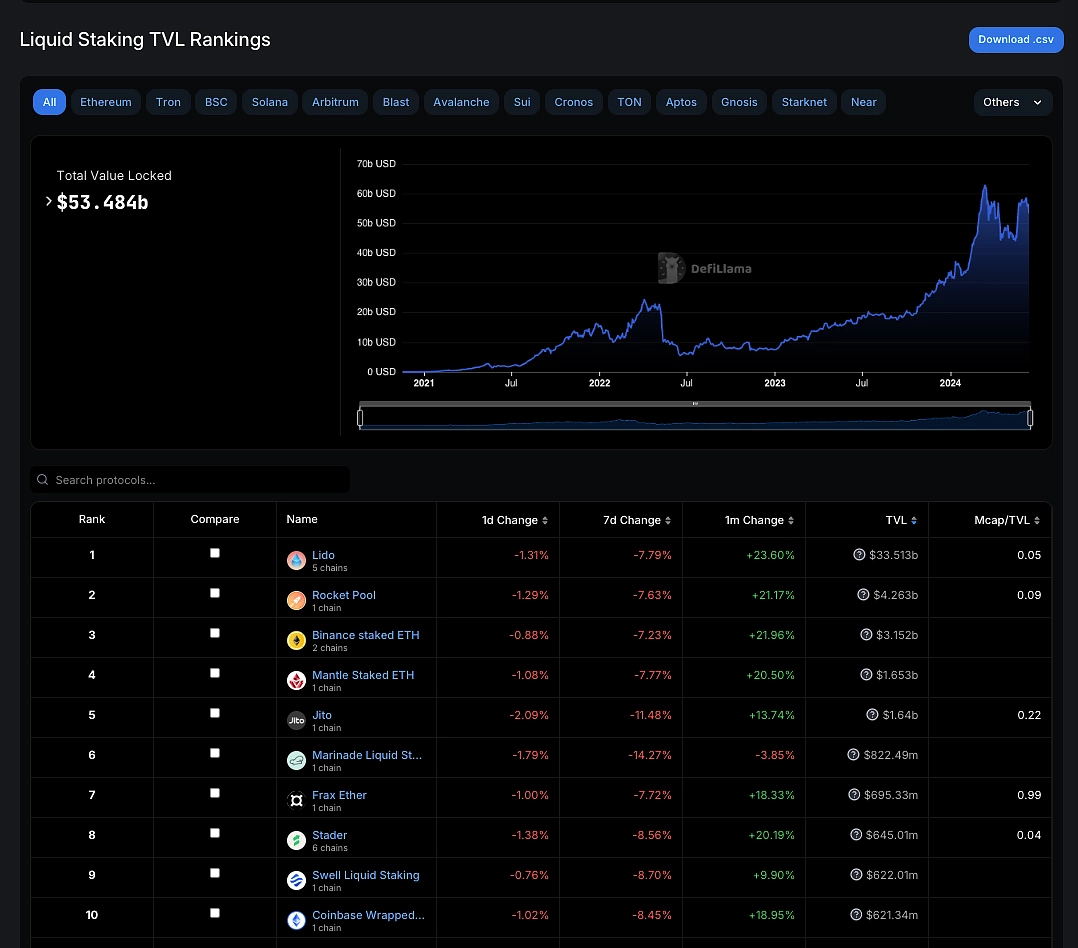Click the help icon beside Lido's $33.513b TVL
Image resolution: width=1078 pixels, height=948 pixels.
859,554
